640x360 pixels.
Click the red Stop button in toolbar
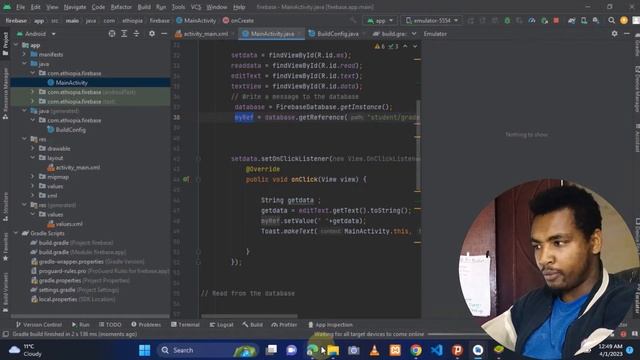556,20
